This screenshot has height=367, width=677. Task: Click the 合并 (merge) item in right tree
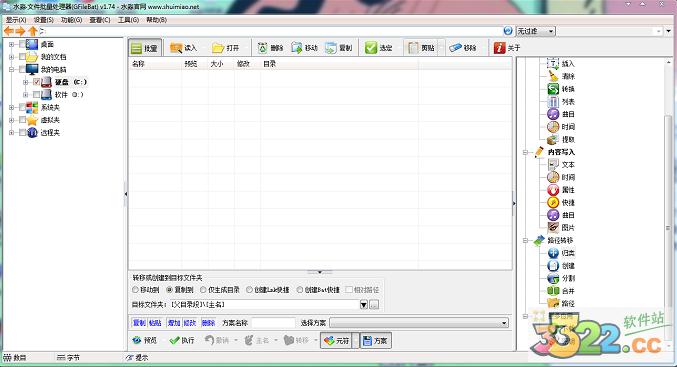tap(561, 291)
